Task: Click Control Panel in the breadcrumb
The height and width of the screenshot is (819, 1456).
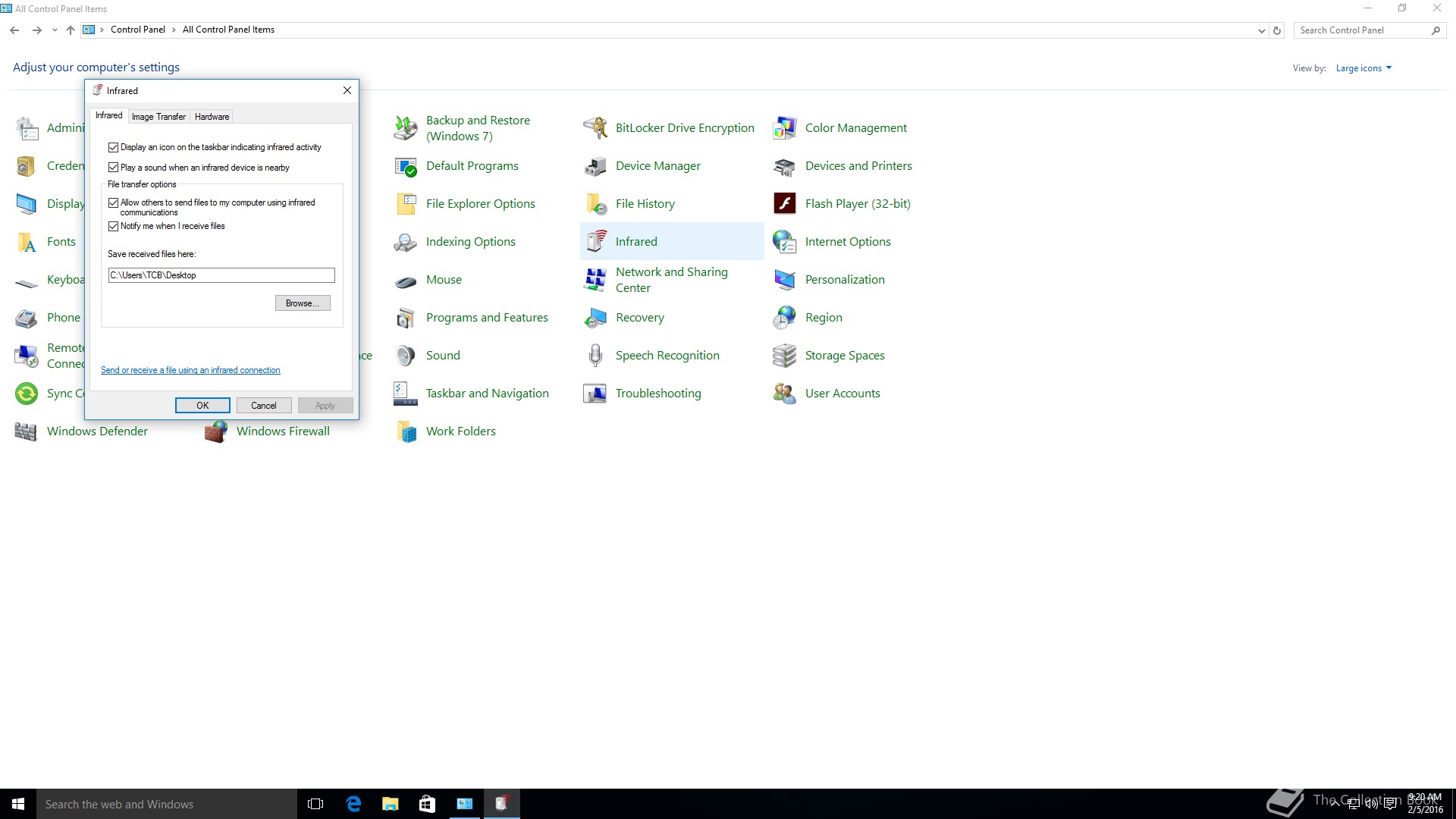Action: [x=137, y=30]
